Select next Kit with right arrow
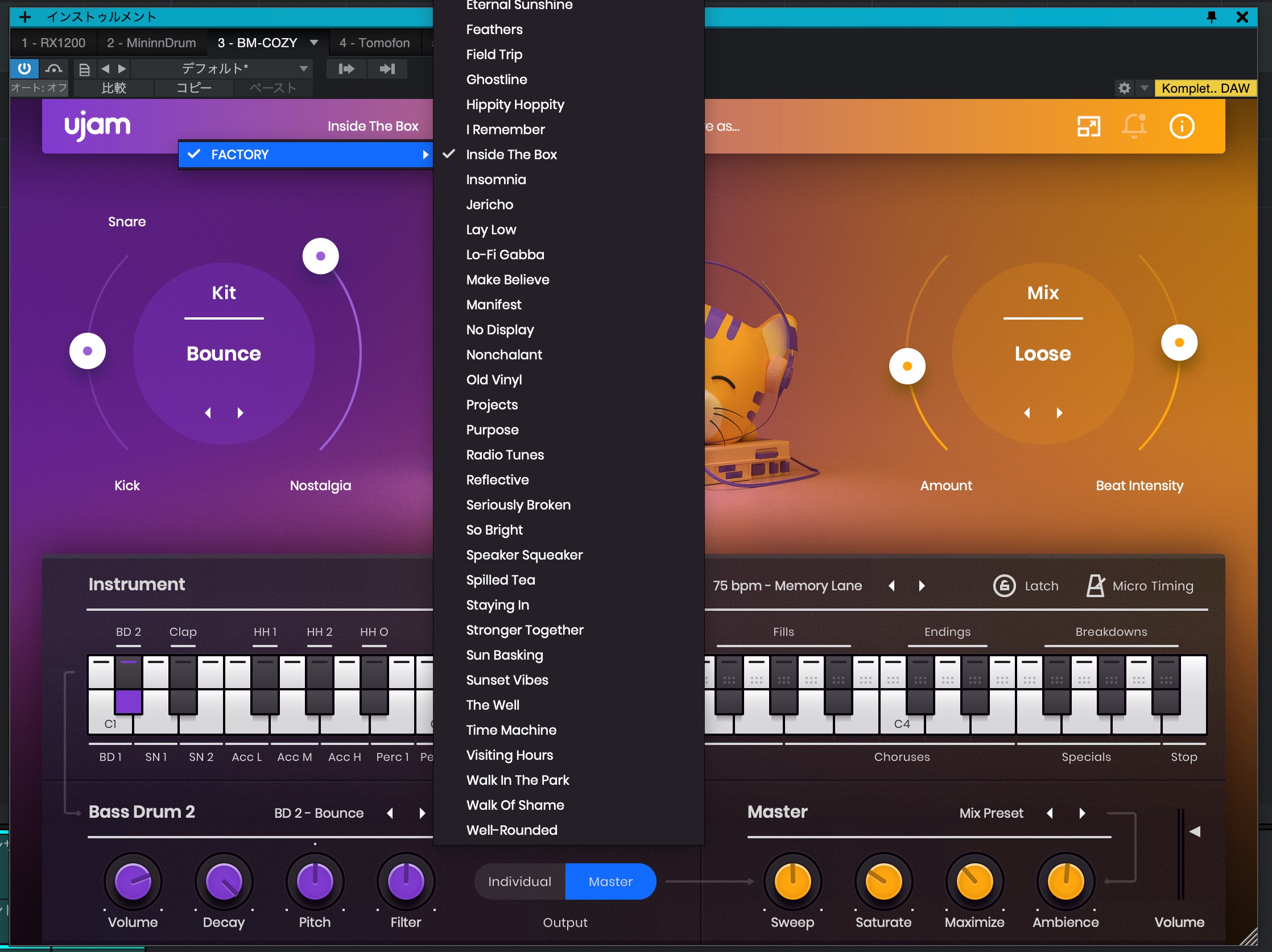This screenshot has width=1272, height=952. 241,413
